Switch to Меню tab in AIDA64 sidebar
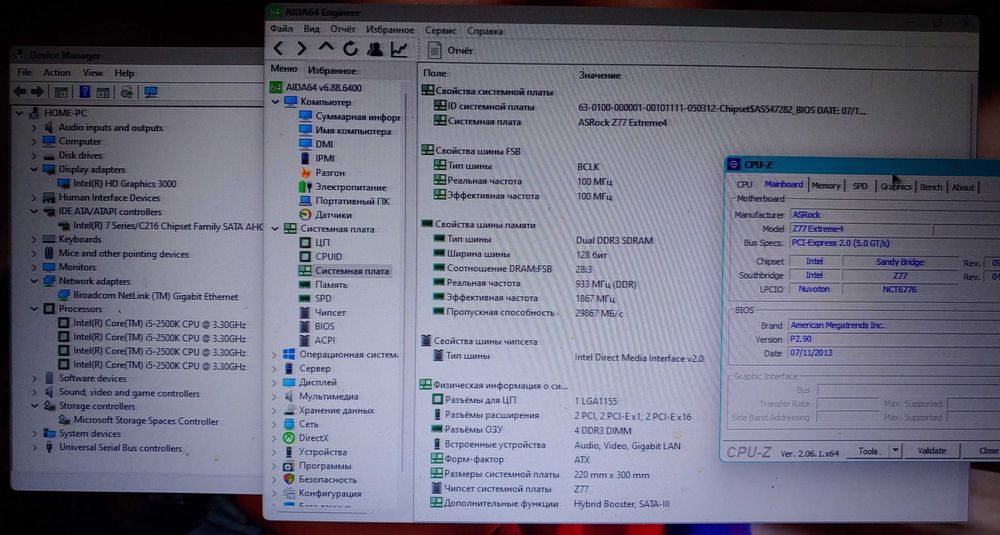The width and height of the screenshot is (1000, 535). pyautogui.click(x=284, y=69)
